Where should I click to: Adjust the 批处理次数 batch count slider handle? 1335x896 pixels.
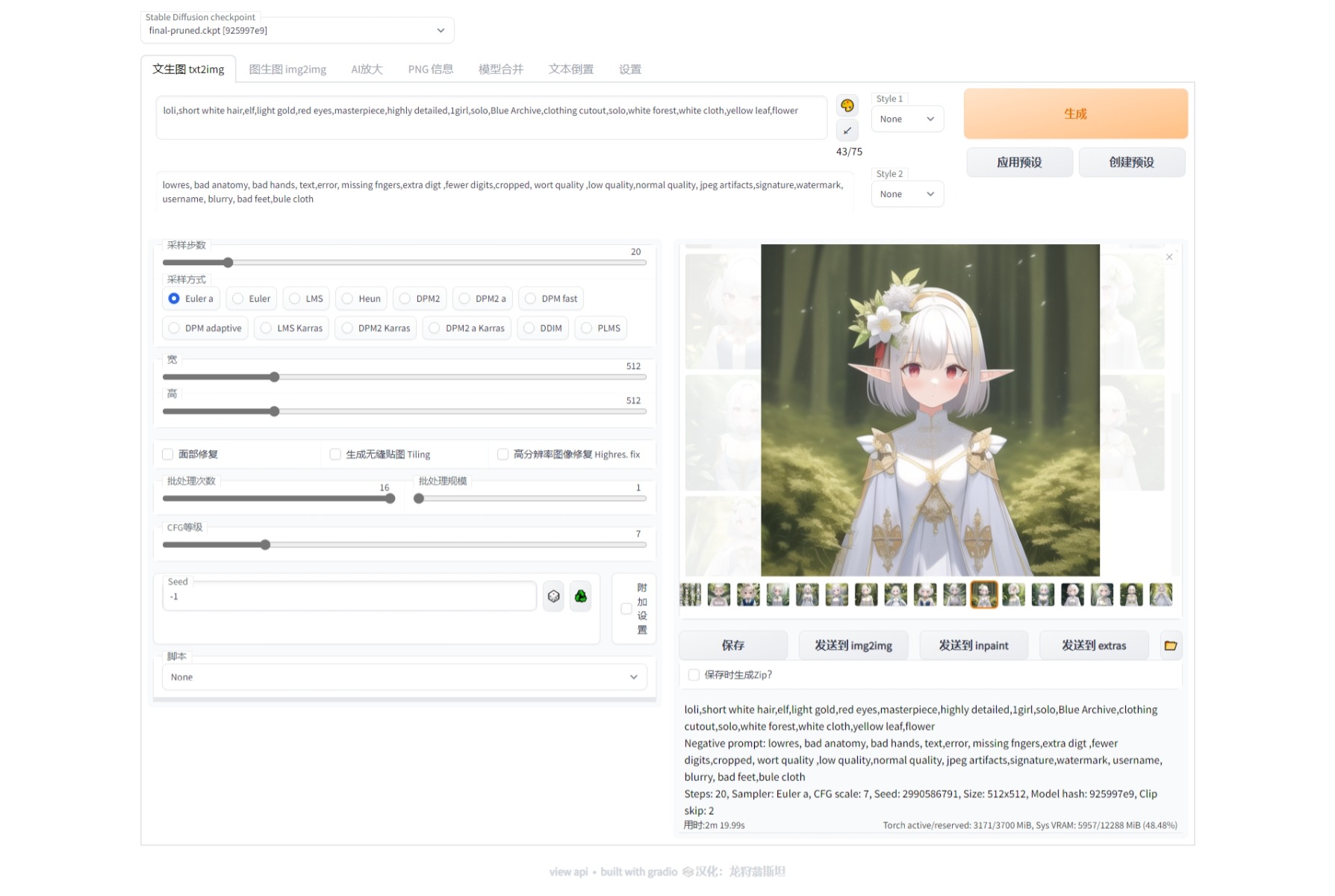(390, 499)
